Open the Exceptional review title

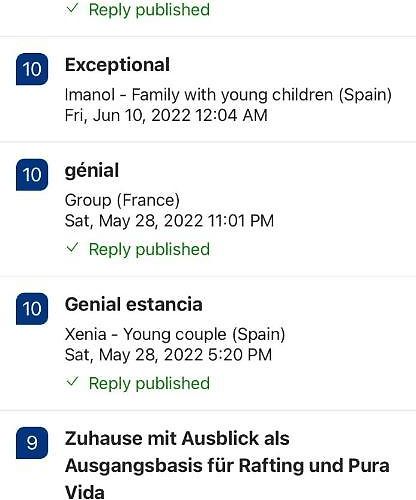click(x=117, y=65)
